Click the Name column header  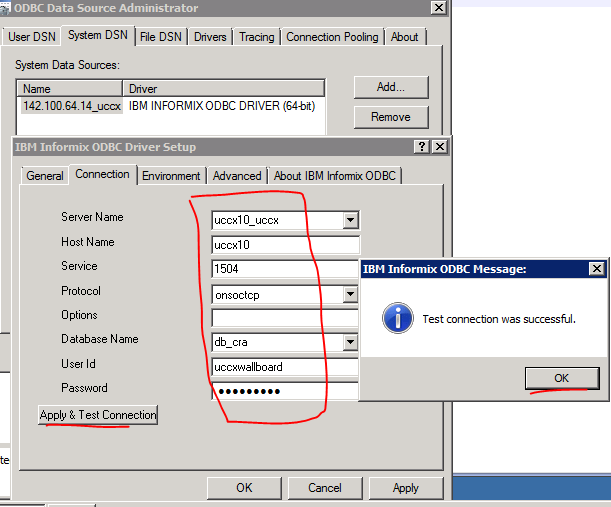[x=69, y=89]
